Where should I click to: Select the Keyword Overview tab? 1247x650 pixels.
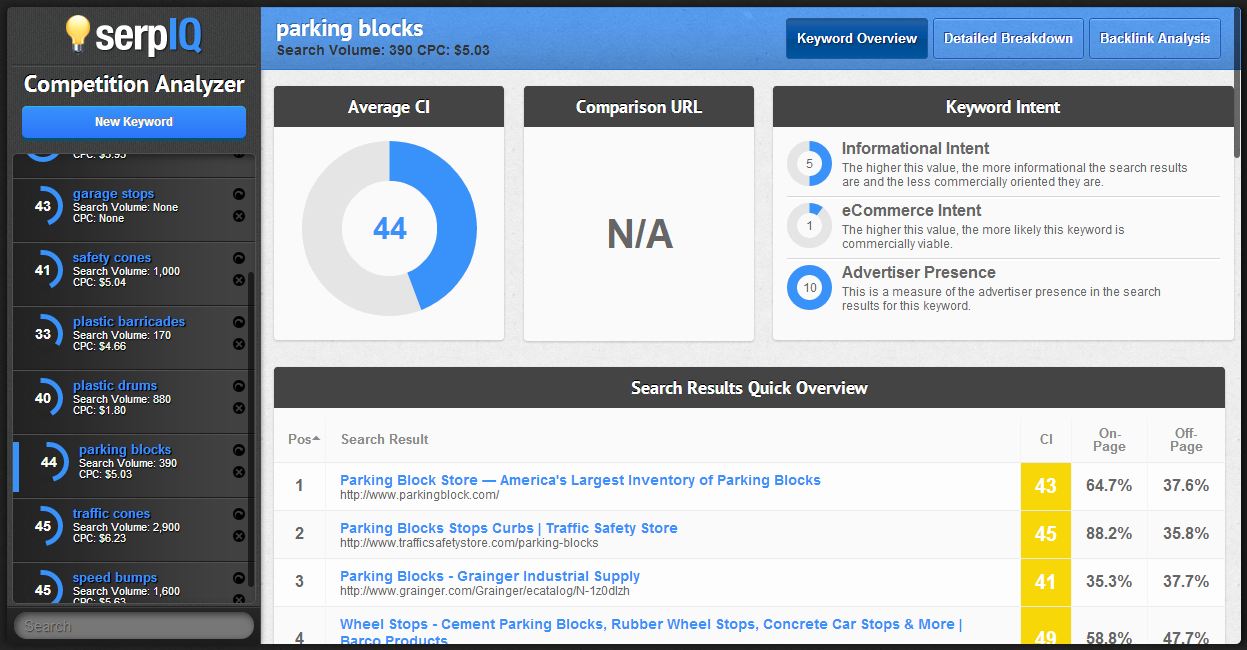[x=856, y=39]
